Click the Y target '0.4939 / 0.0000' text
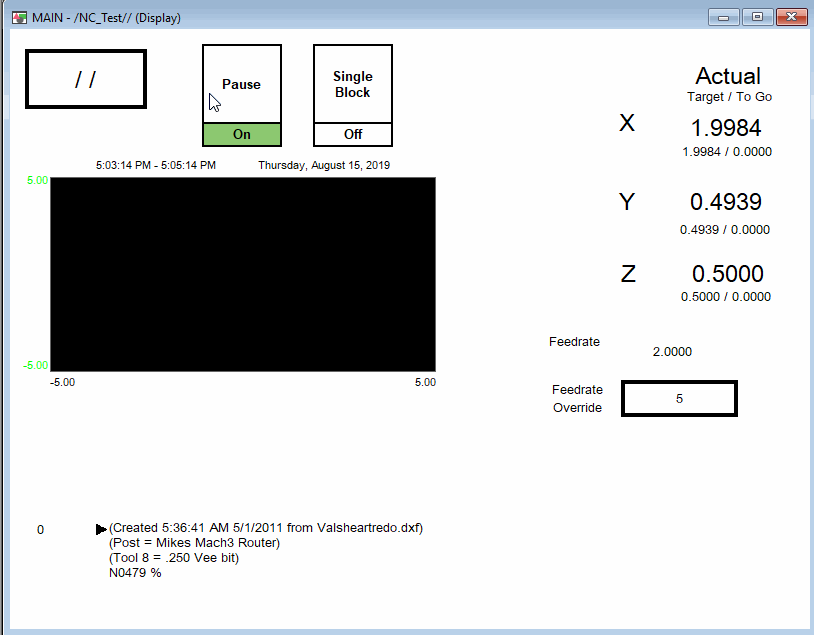The width and height of the screenshot is (814, 635). tap(725, 229)
